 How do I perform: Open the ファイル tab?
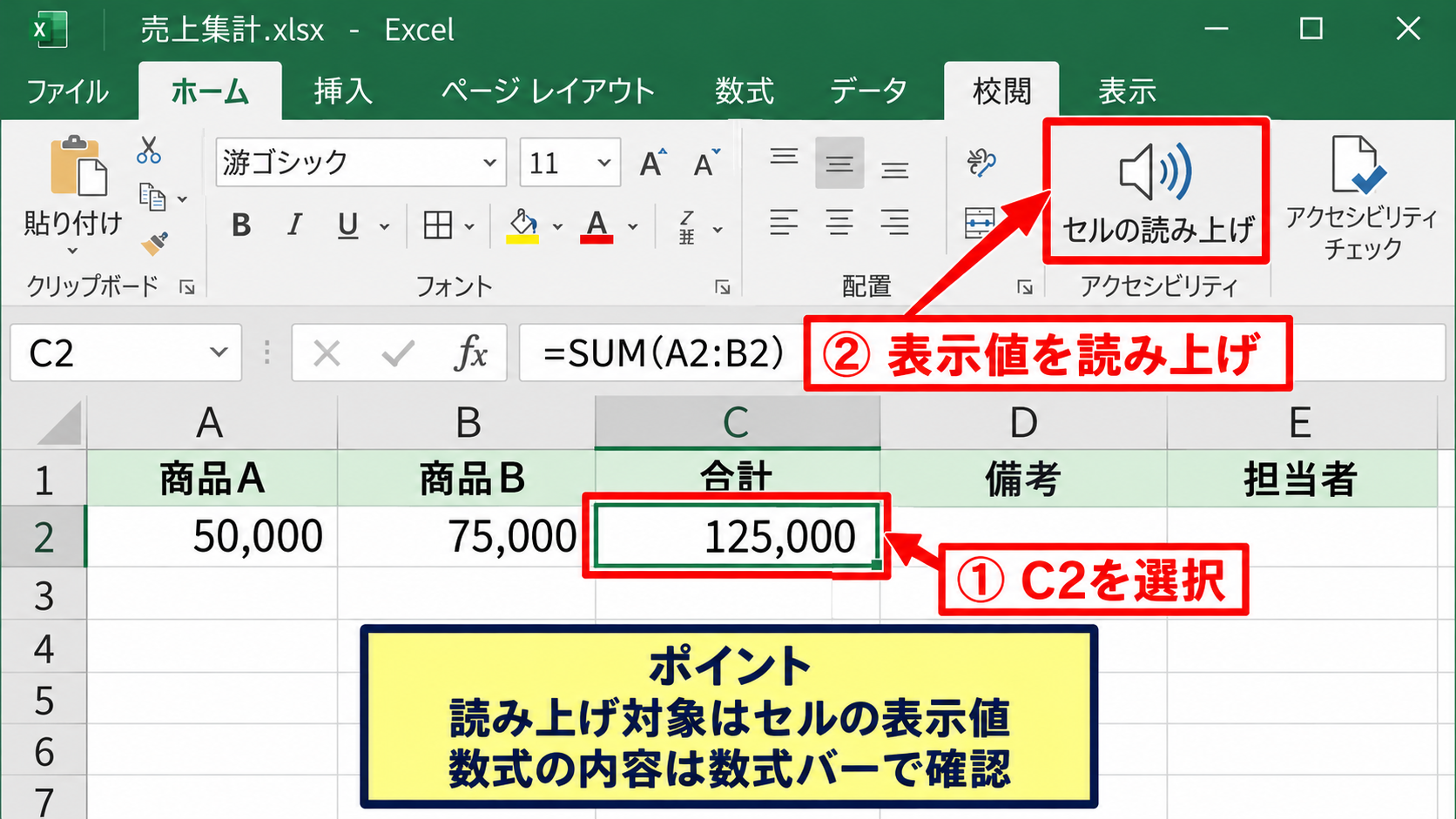tap(68, 91)
